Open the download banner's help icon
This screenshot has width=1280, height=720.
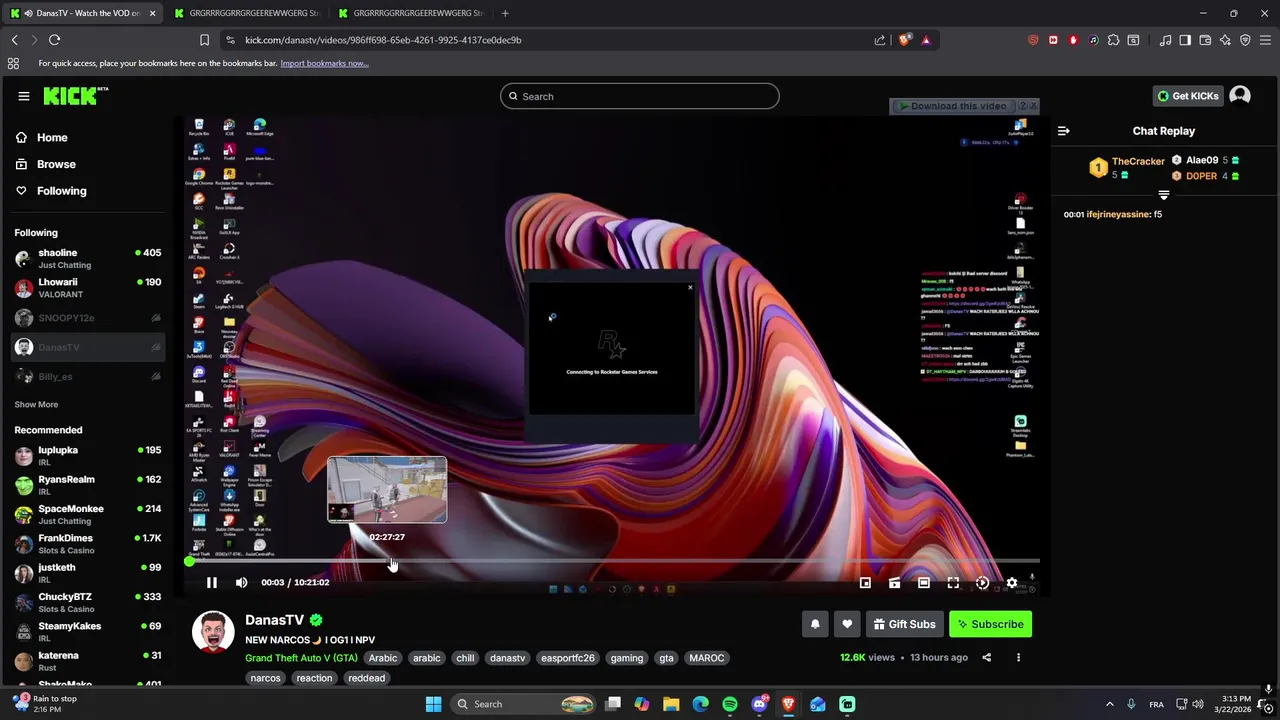point(1022,105)
